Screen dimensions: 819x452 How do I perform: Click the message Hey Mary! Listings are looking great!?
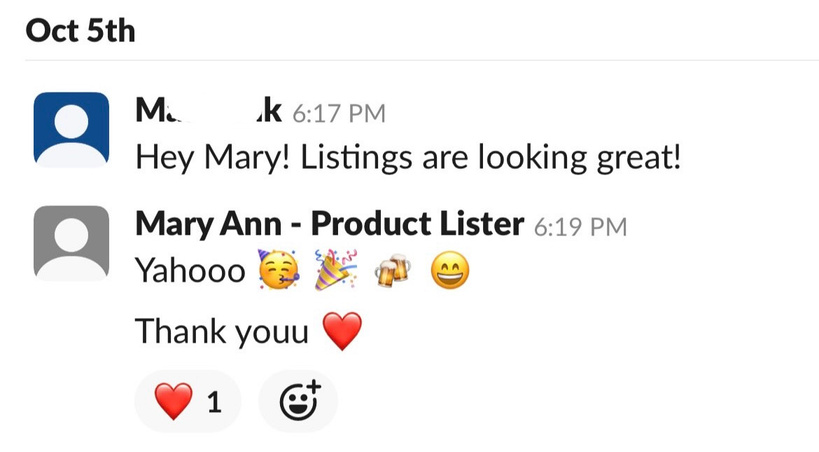click(x=408, y=157)
